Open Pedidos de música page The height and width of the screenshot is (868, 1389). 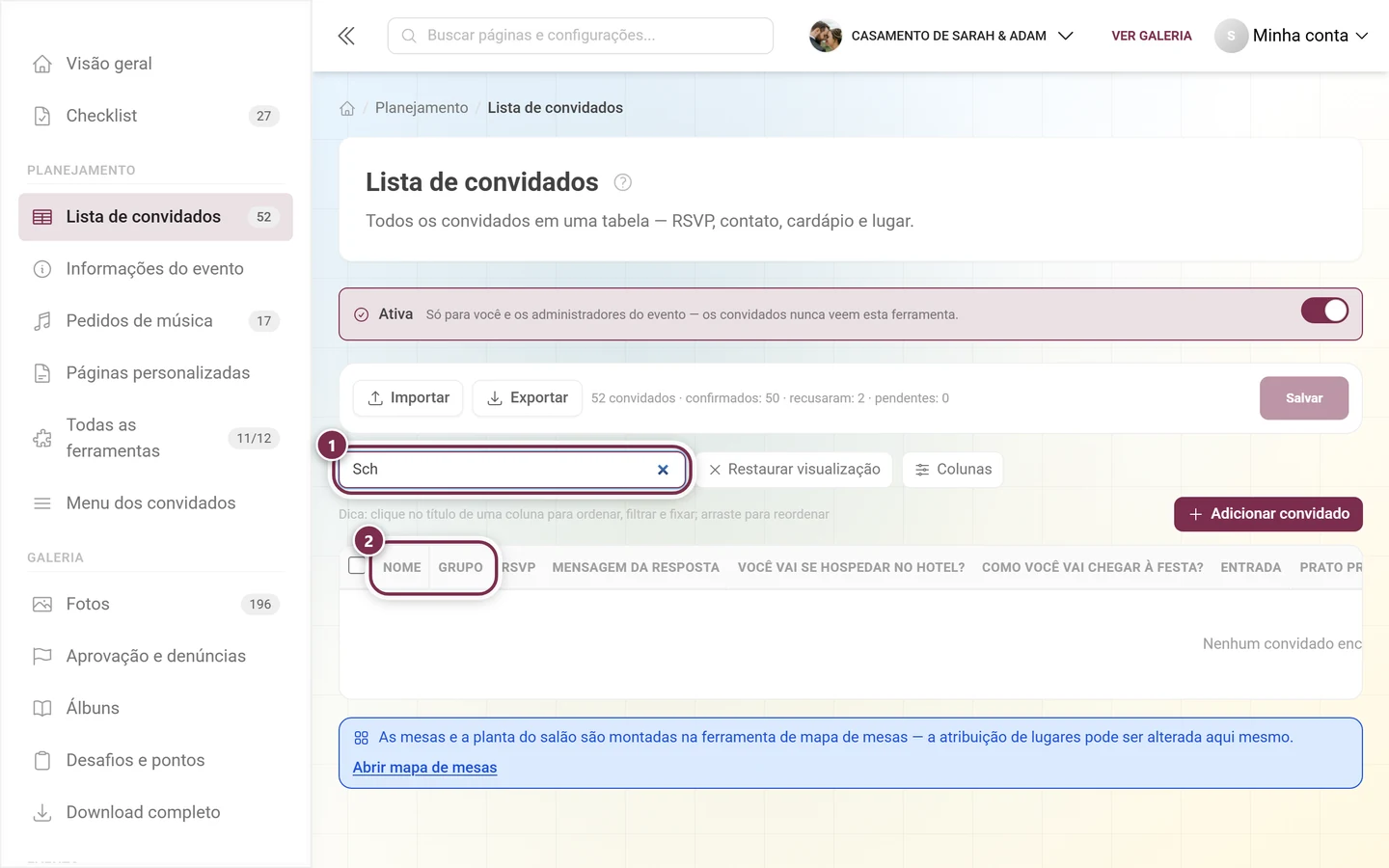pyautogui.click(x=155, y=321)
